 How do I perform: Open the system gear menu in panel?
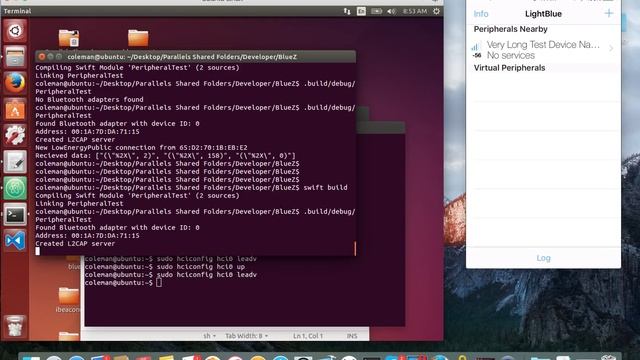[x=436, y=11]
